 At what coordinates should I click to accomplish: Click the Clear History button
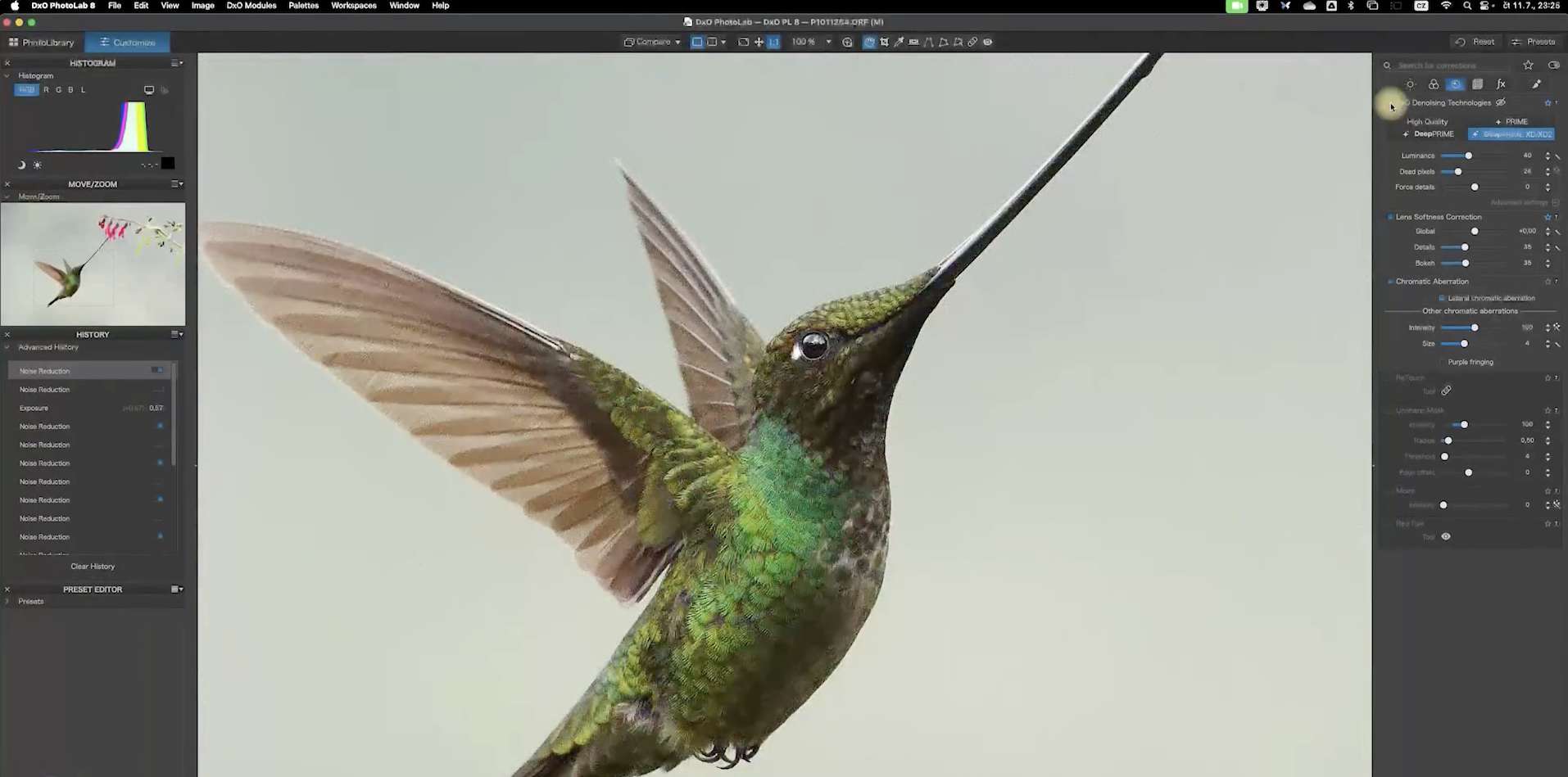(x=93, y=566)
